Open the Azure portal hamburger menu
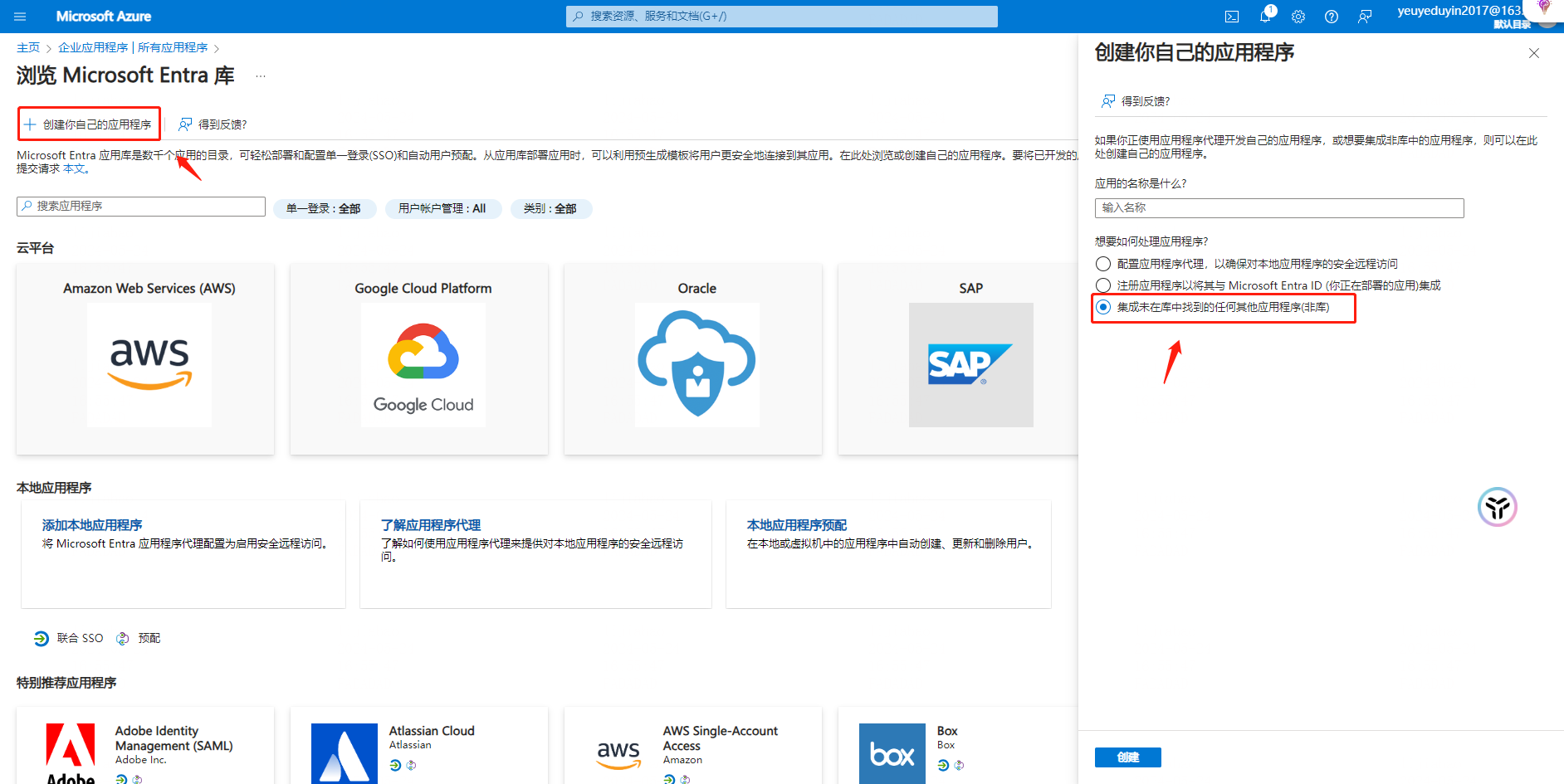1564x784 pixels. 20,17
